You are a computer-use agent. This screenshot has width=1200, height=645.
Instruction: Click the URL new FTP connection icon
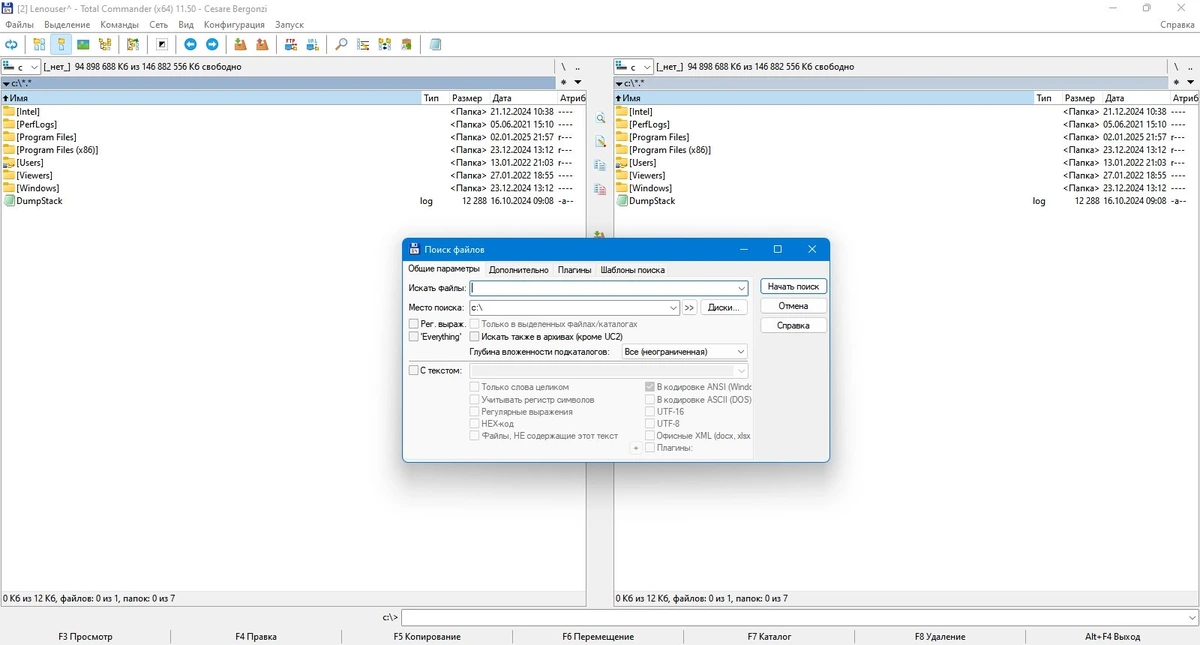coord(313,45)
